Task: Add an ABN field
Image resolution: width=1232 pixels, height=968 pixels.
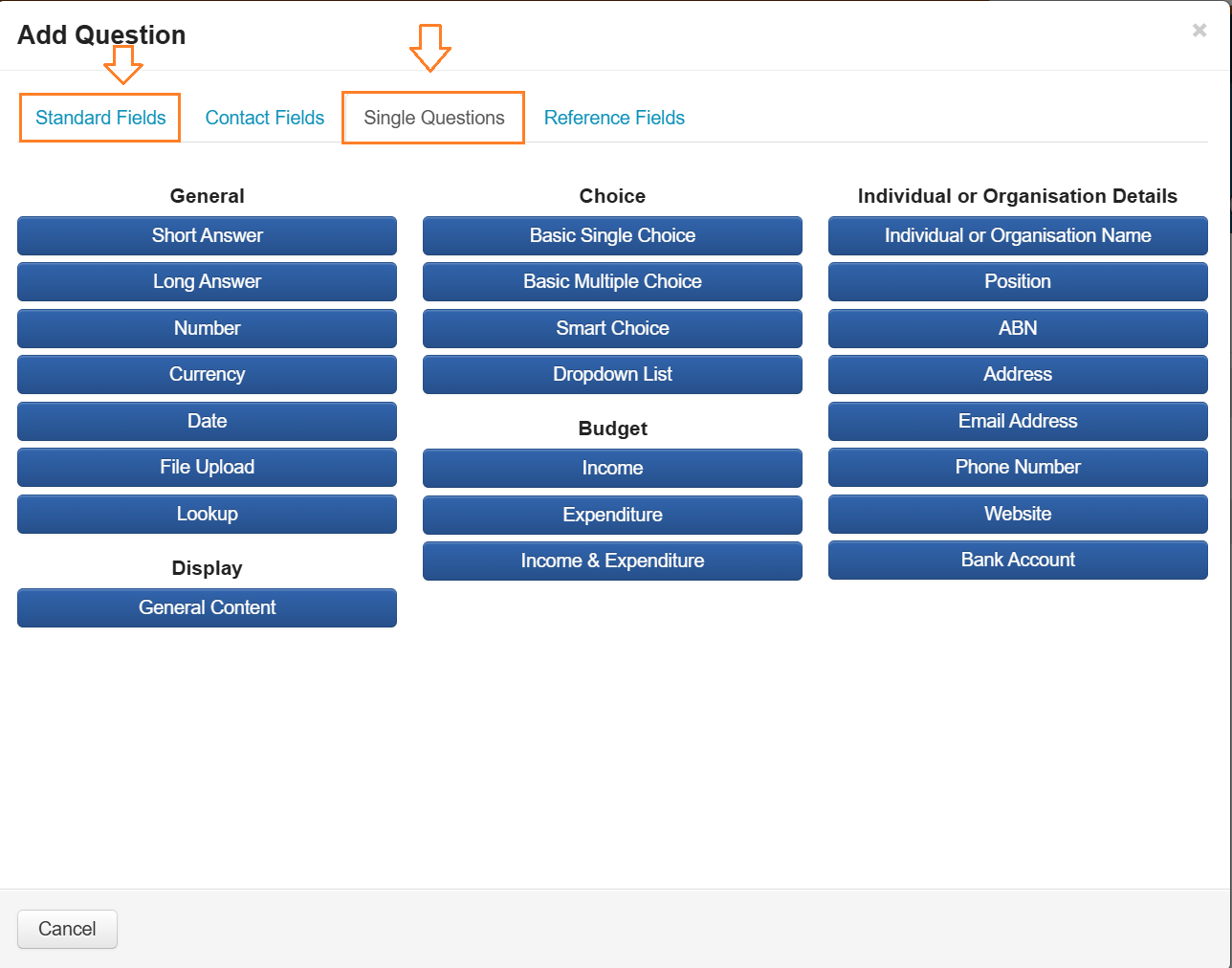Action: tap(1018, 328)
